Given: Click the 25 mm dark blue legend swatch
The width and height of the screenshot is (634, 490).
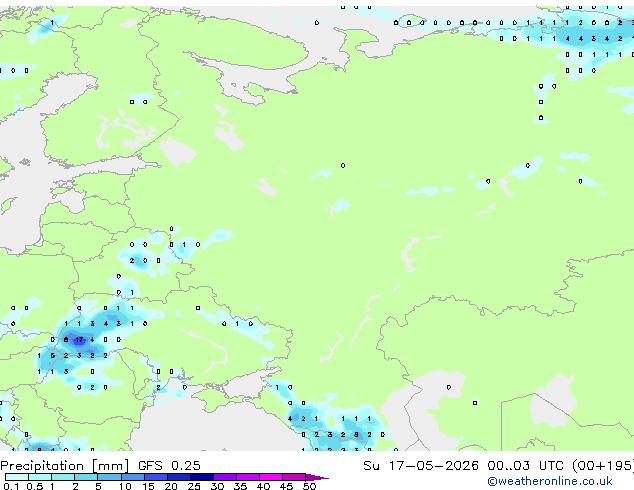Looking at the screenshot, I should click(x=202, y=477).
